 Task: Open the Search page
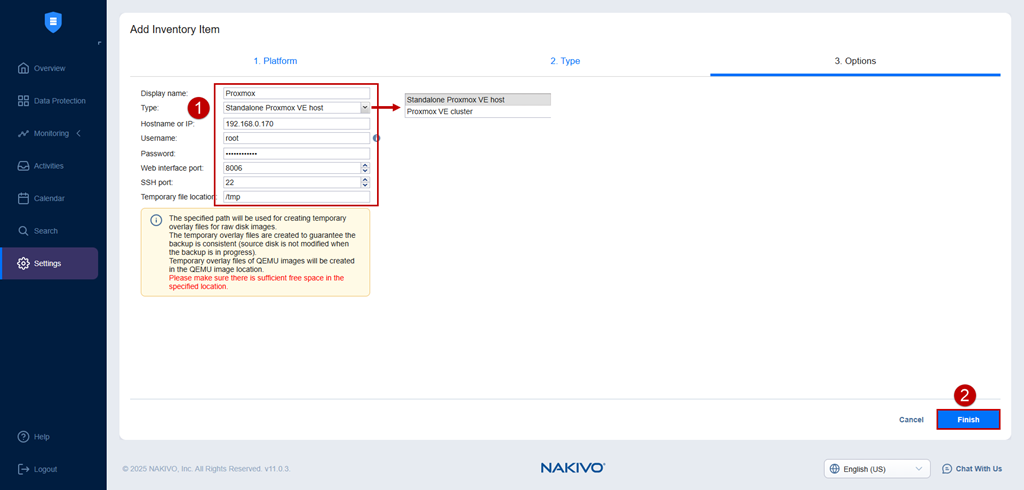[38, 231]
